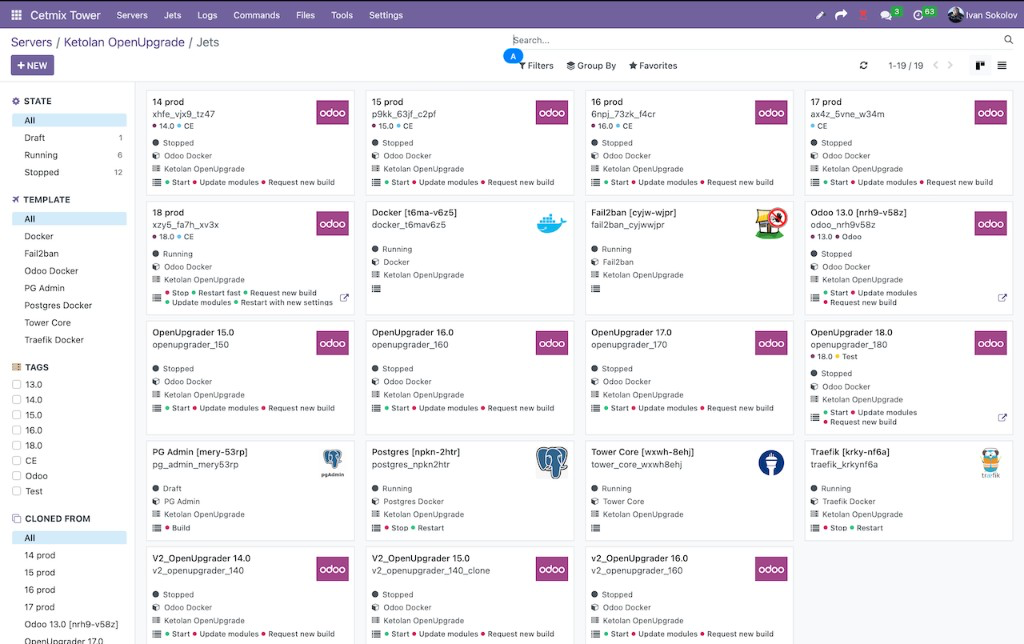Click the NEW button
The height and width of the screenshot is (644, 1024).
click(32, 66)
